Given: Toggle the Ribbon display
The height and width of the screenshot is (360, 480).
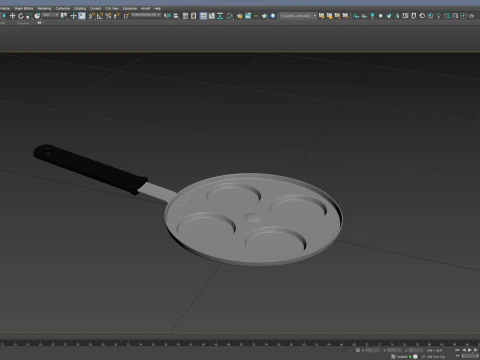Looking at the screenshot, I should click(x=203, y=16).
